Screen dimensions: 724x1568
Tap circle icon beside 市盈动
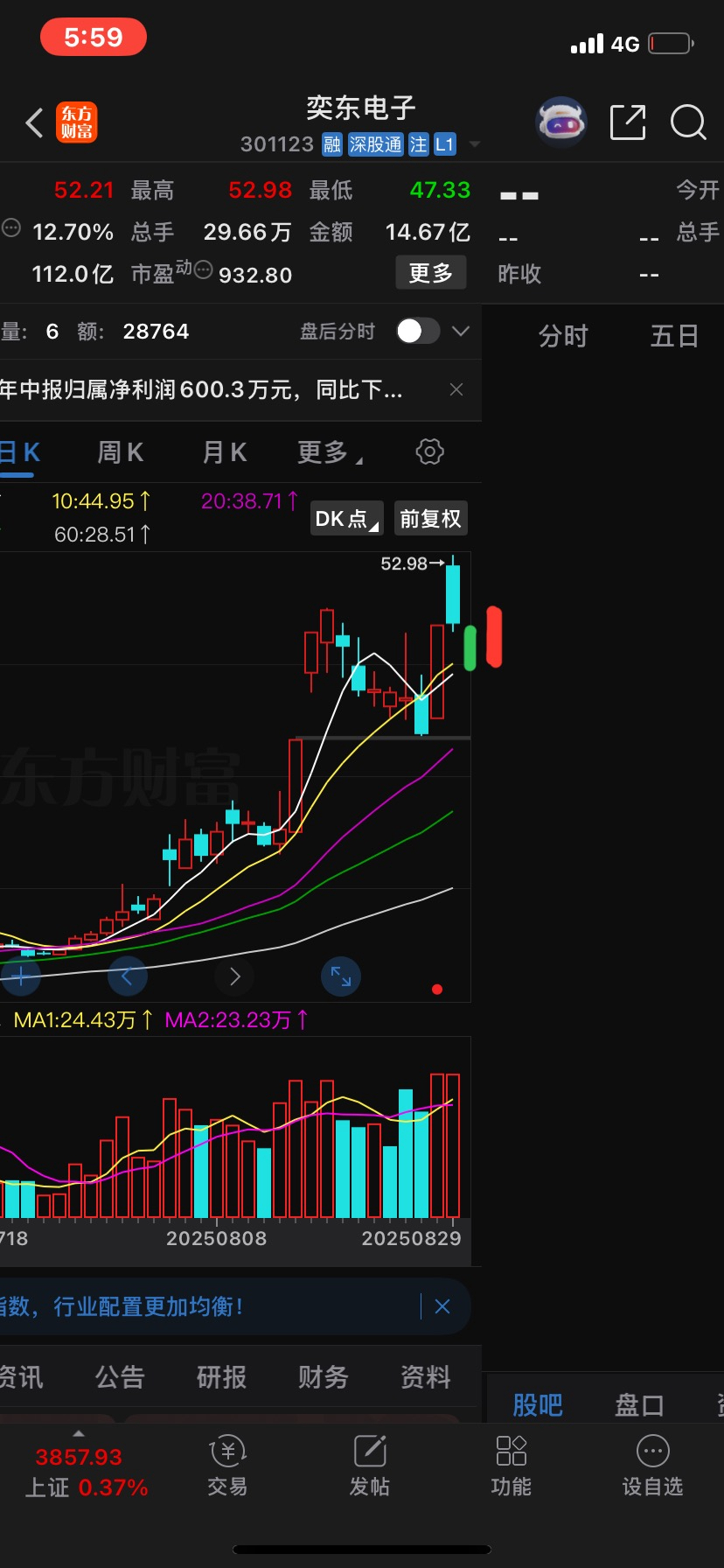[203, 269]
